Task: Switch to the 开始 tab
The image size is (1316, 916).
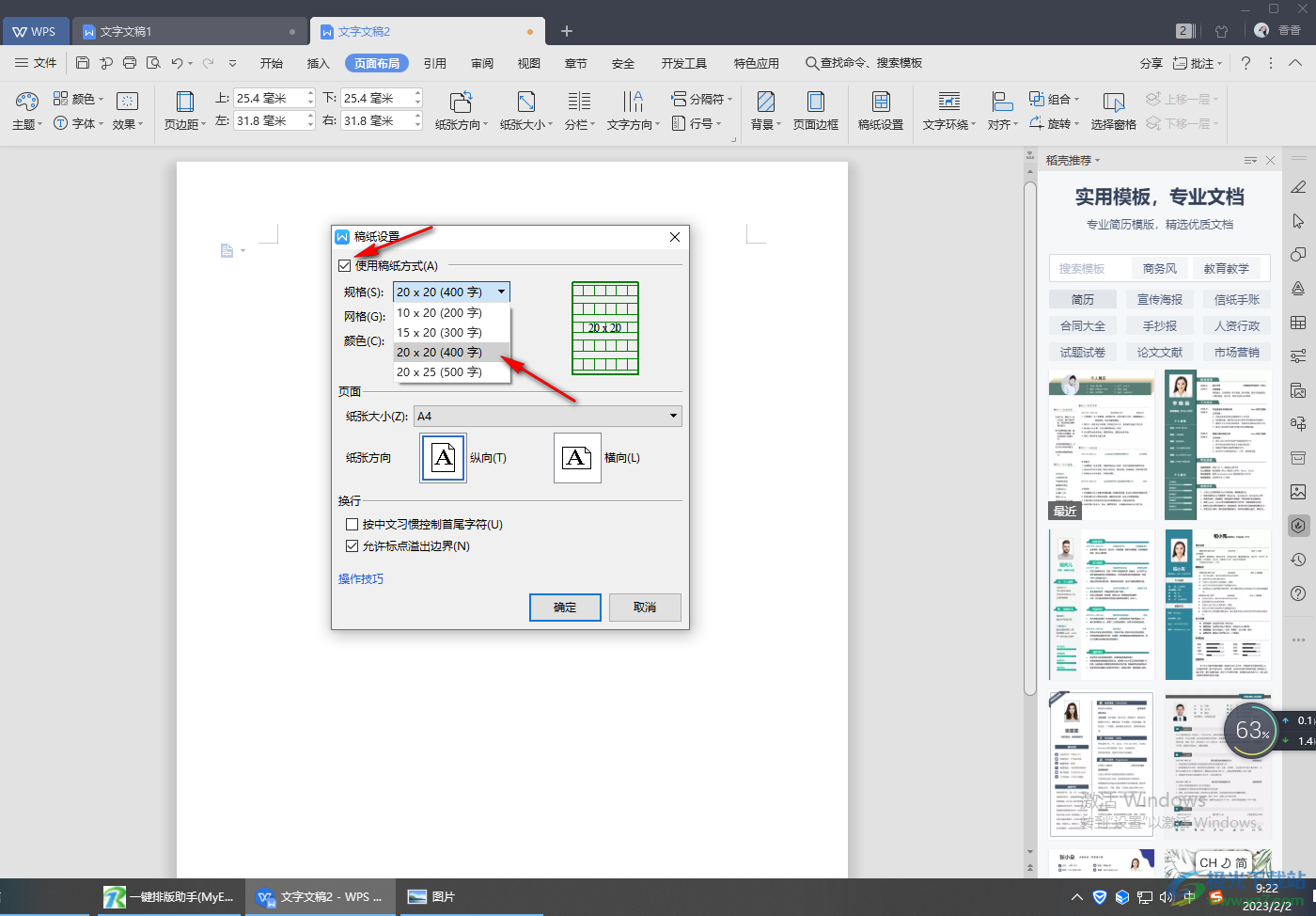Action: [x=272, y=63]
